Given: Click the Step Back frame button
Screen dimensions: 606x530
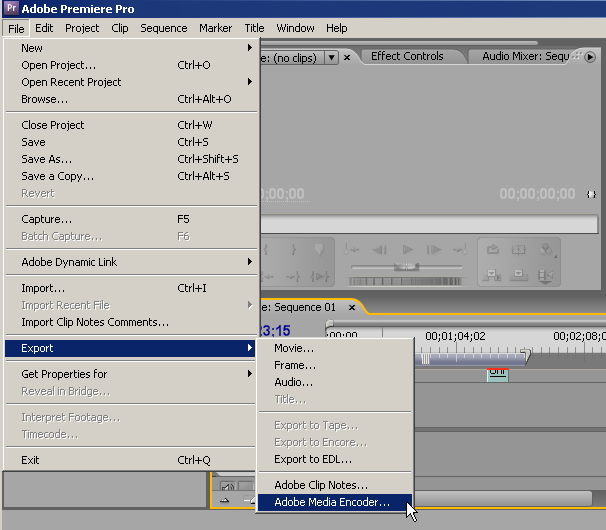Looking at the screenshot, I should tap(379, 250).
